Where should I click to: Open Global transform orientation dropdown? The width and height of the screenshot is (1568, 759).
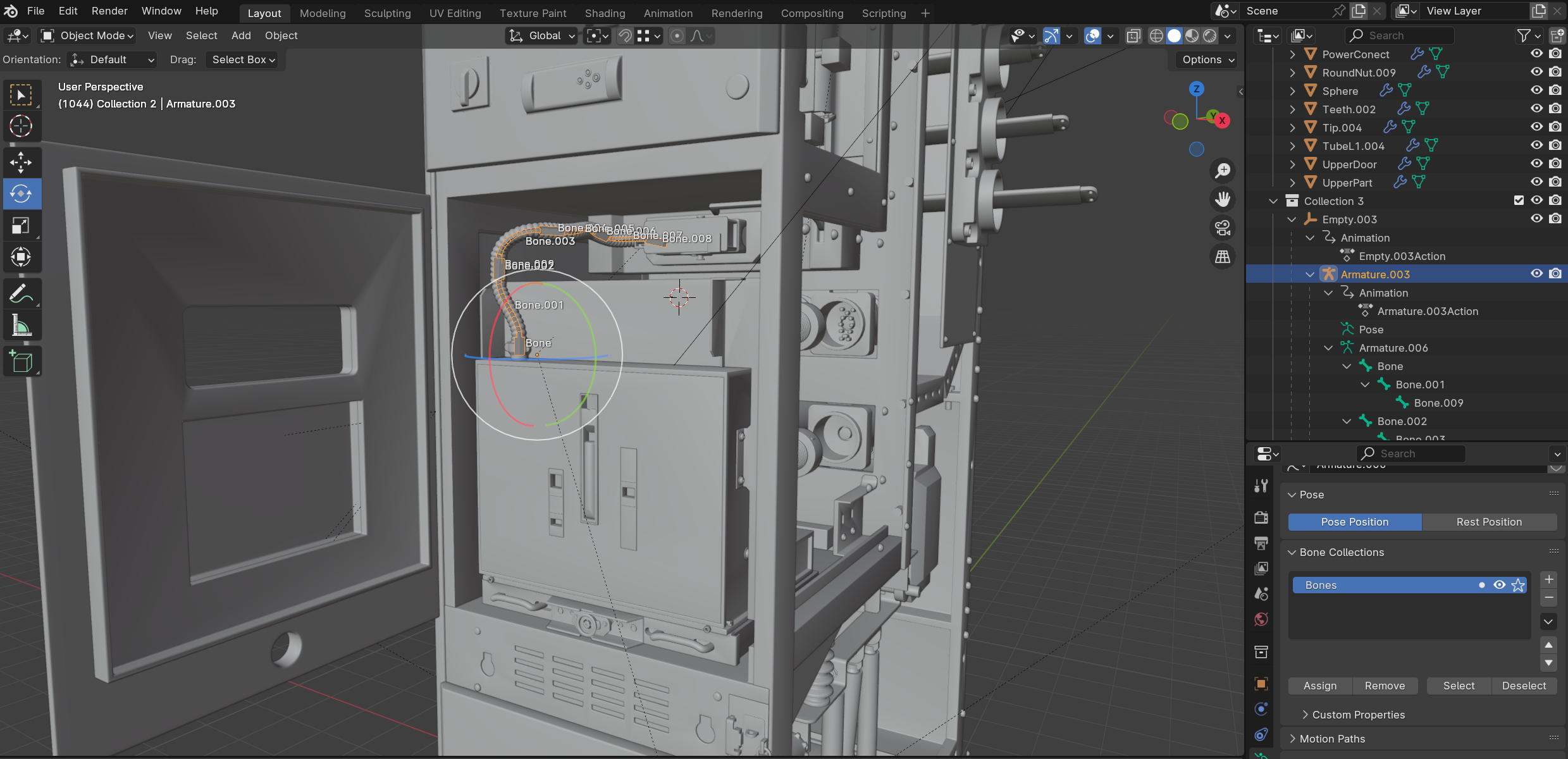pyautogui.click(x=542, y=36)
